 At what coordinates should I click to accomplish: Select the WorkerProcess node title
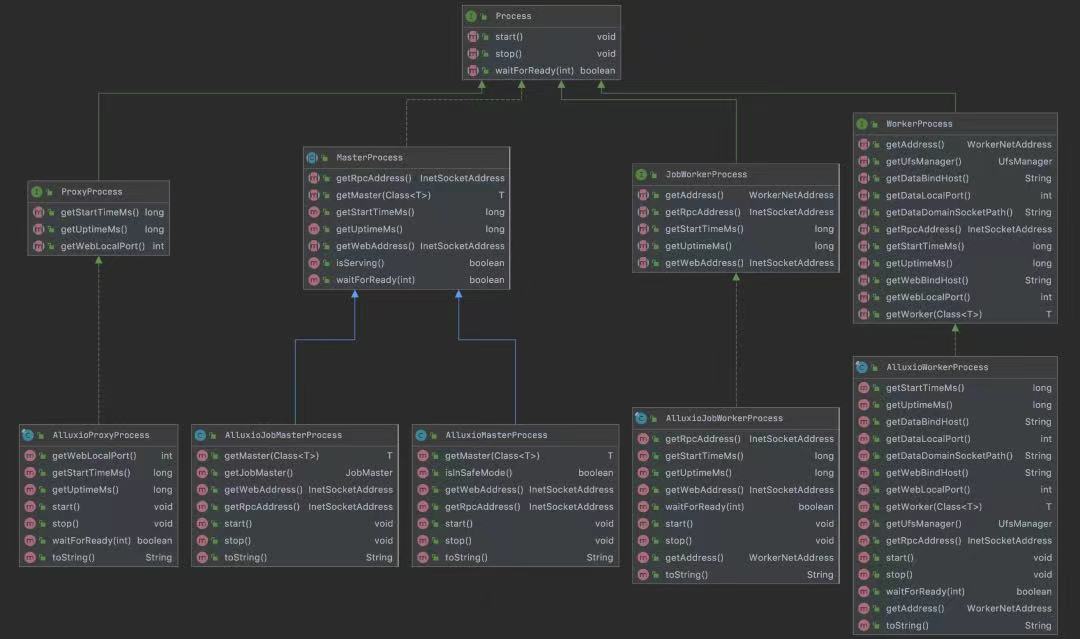tap(919, 124)
